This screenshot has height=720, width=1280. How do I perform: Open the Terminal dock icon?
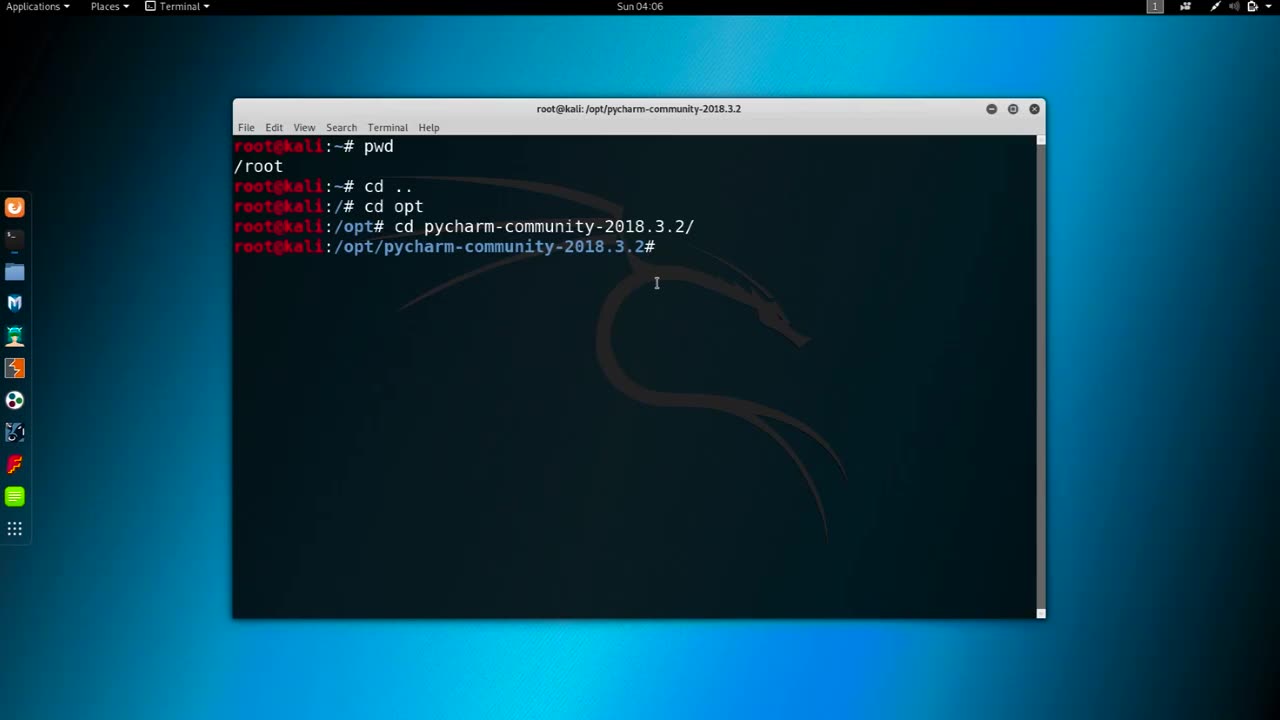[15, 240]
